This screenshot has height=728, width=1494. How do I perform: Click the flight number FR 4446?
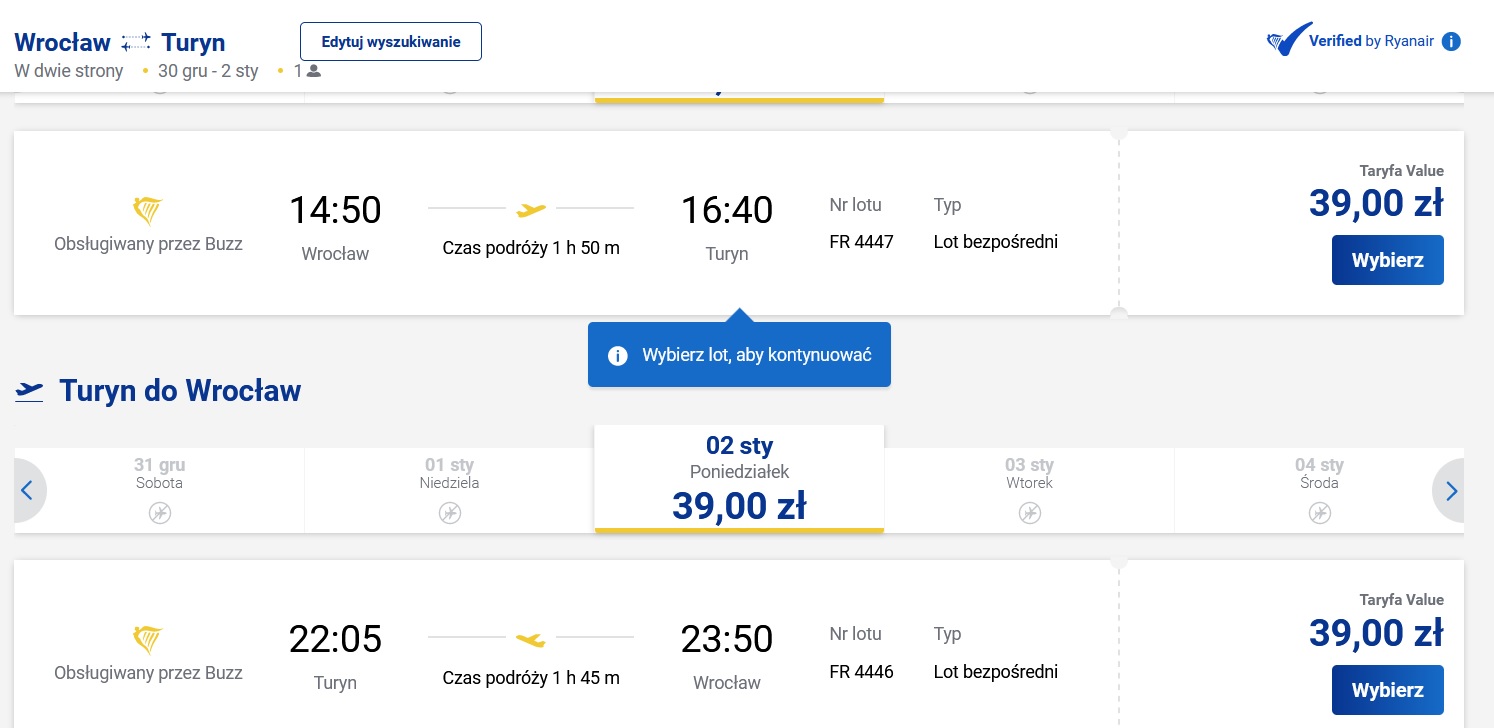click(861, 671)
